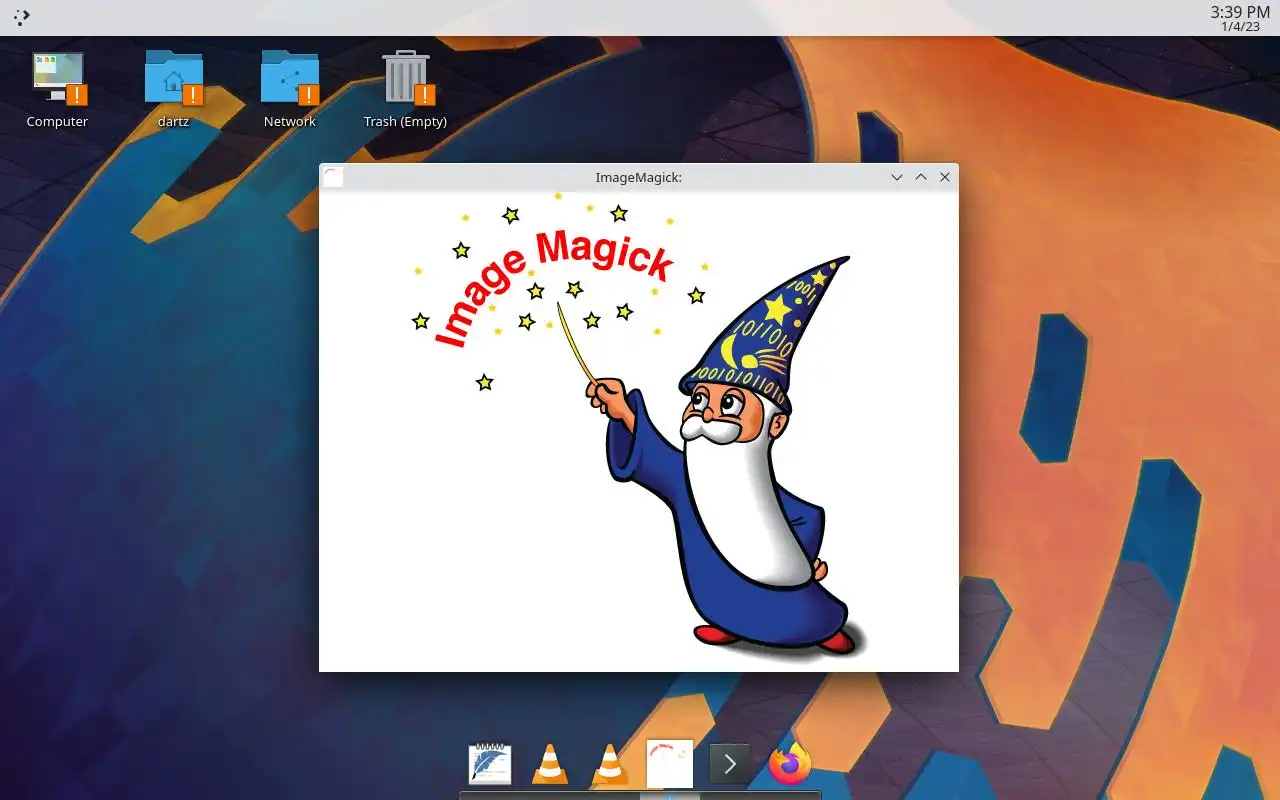Launch VLC cone beside the ImageMagick dock thumbnail
The height and width of the screenshot is (800, 1280).
610,764
